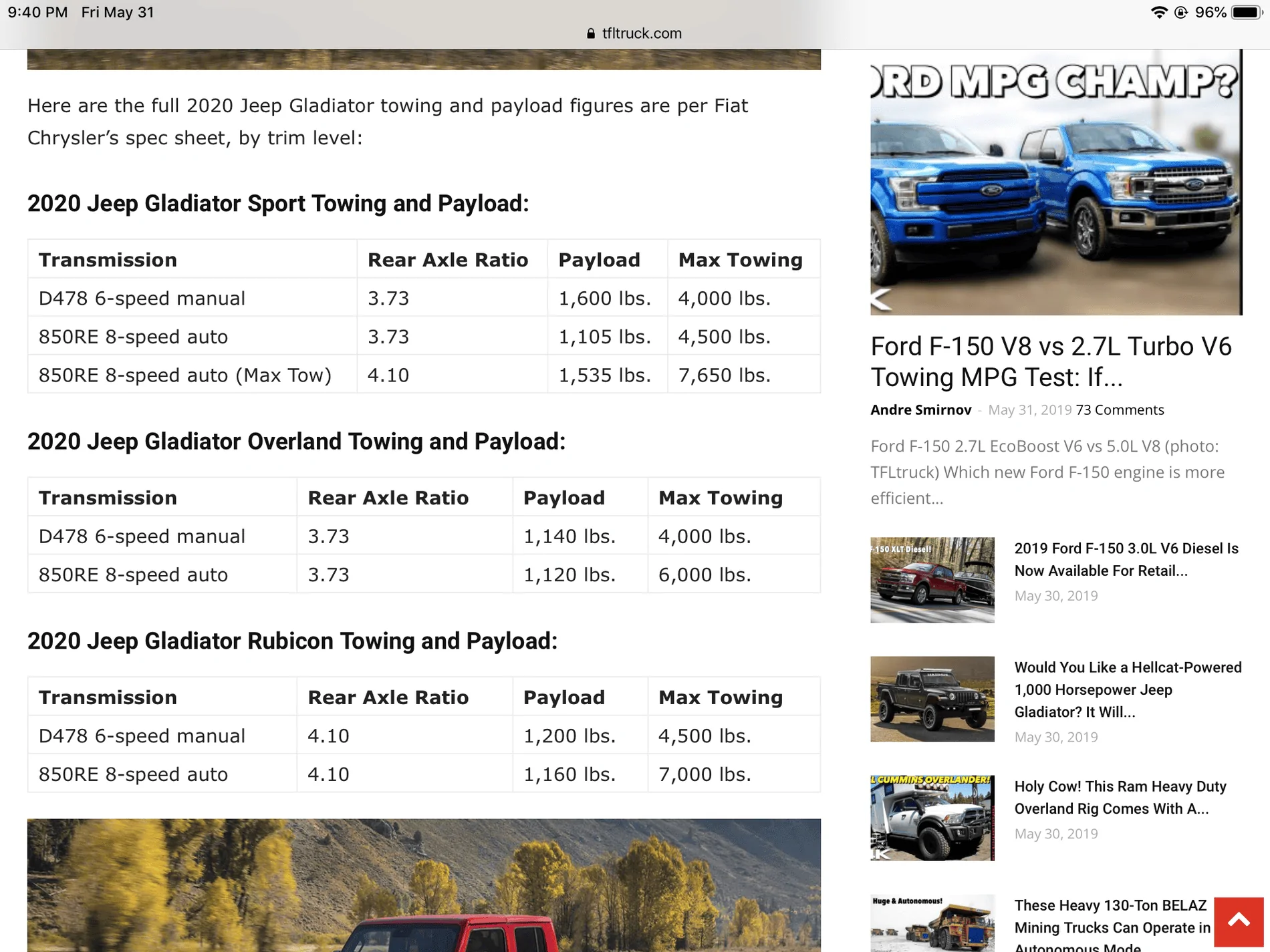Open the black Jeep Gladiator thumbnail

click(932, 699)
